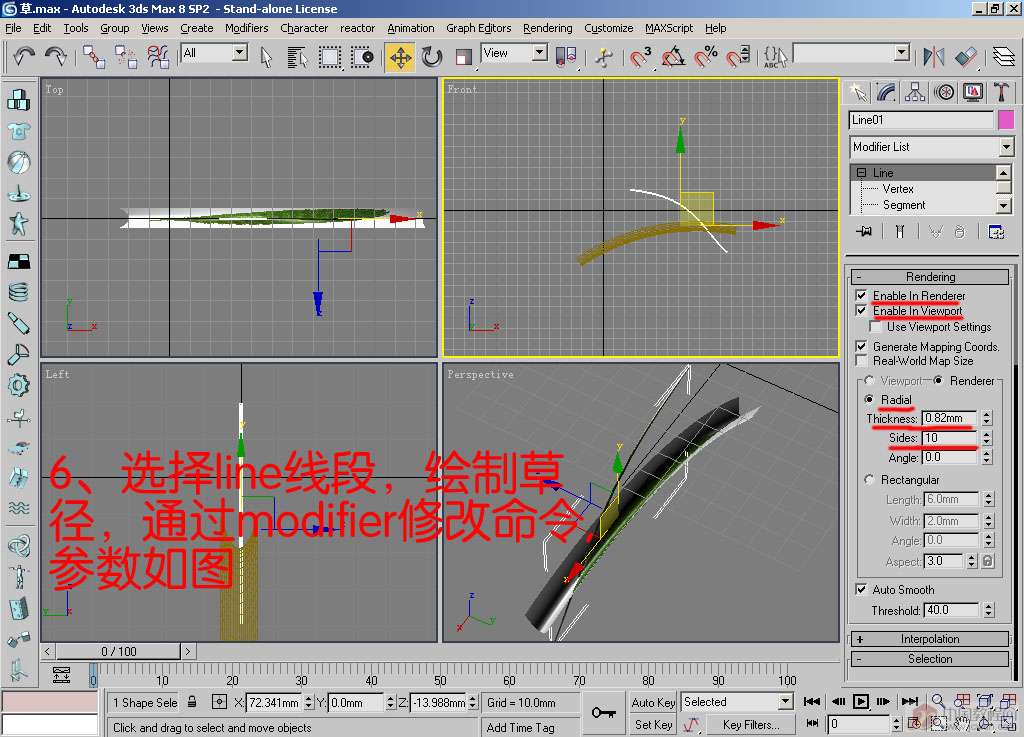Click the Go to End button
1024x737 pixels.
tap(910, 702)
